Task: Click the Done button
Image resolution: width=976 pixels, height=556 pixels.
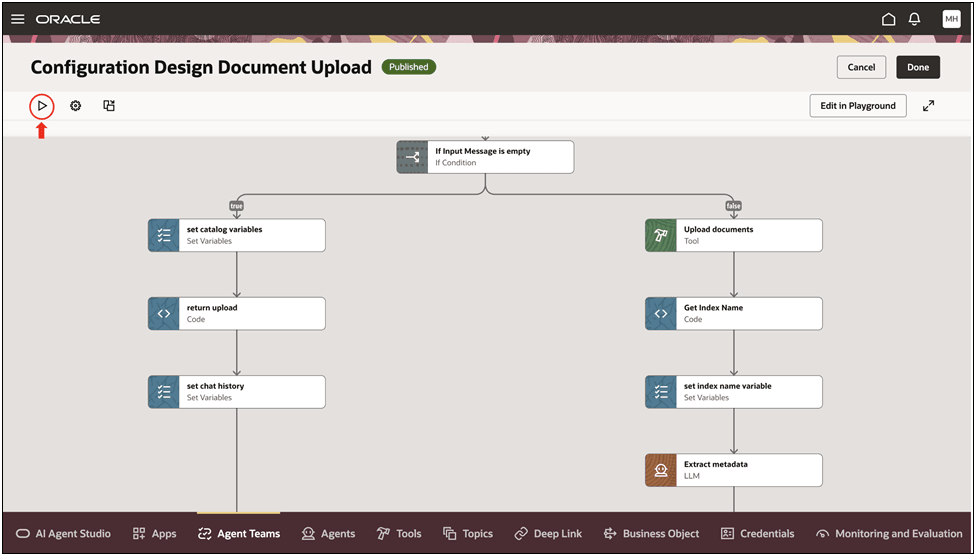Action: pos(918,67)
